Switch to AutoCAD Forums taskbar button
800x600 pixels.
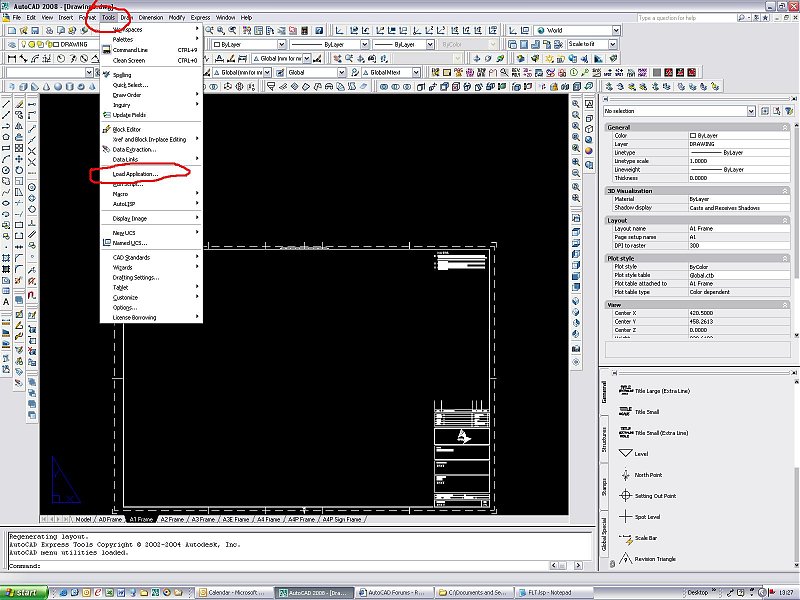click(395, 592)
